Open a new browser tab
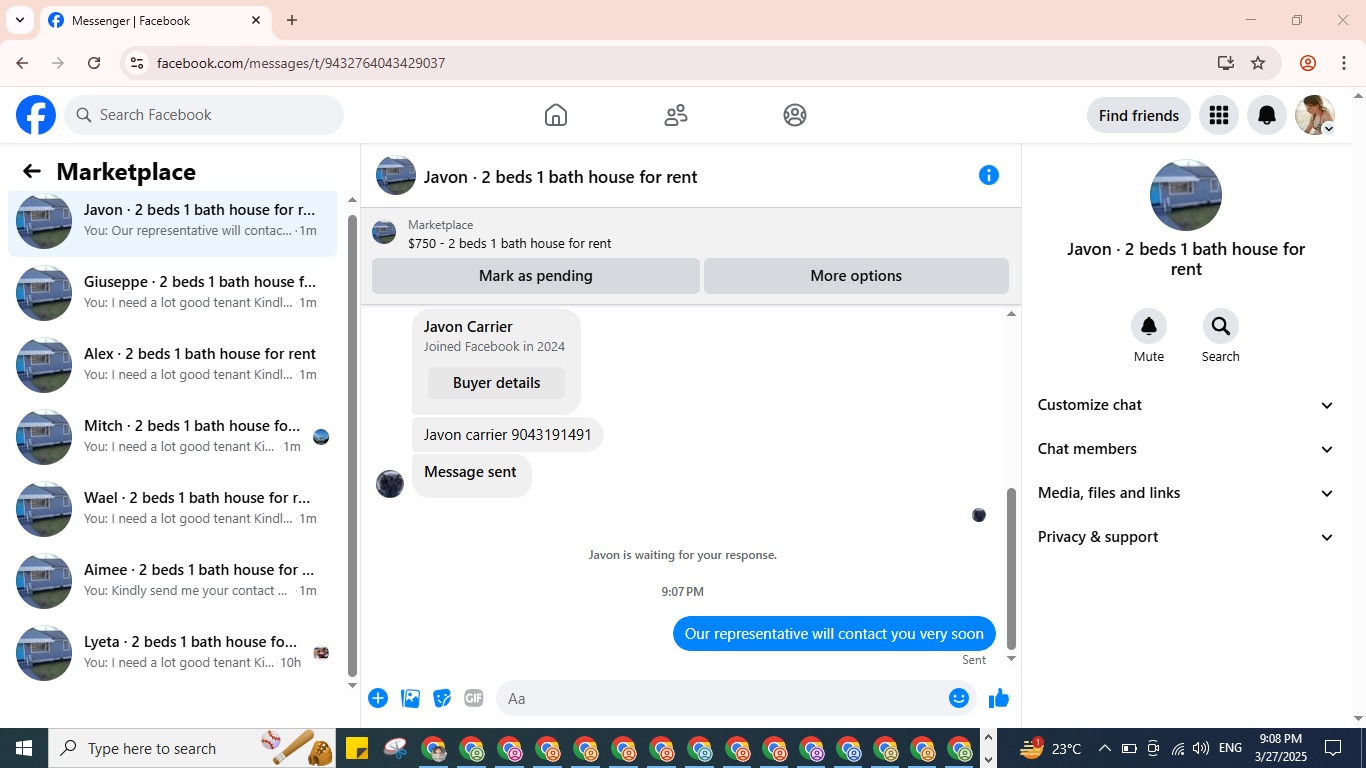 [x=292, y=20]
